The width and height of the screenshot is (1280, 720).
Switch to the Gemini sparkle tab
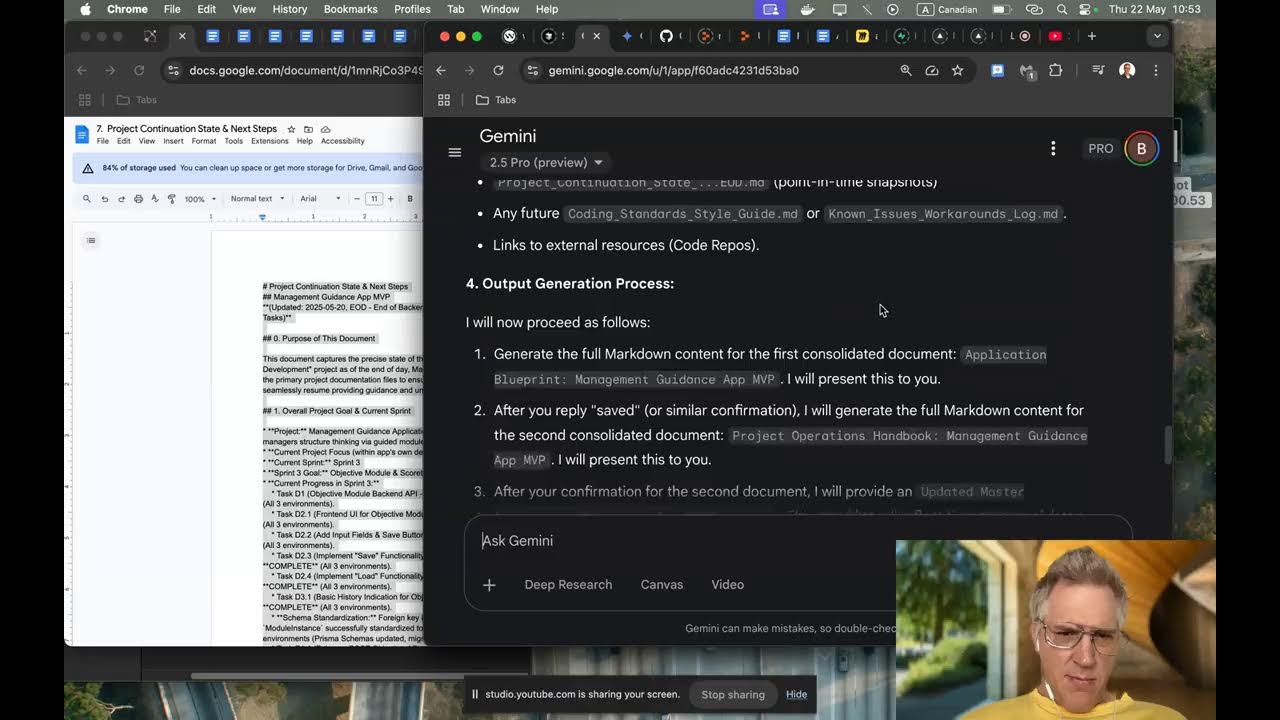[x=627, y=36]
